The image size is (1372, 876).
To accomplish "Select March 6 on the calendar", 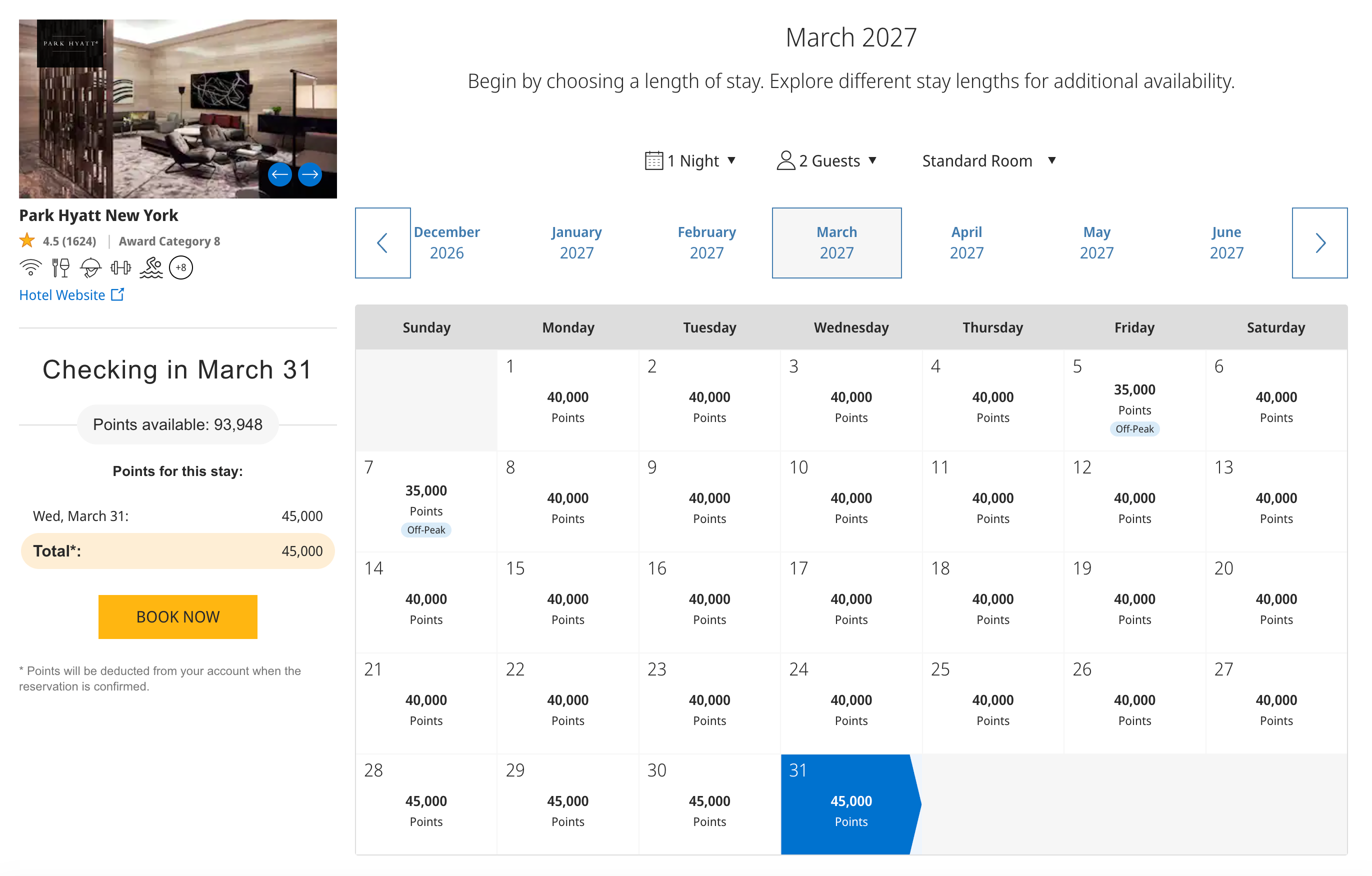I will point(1276,400).
